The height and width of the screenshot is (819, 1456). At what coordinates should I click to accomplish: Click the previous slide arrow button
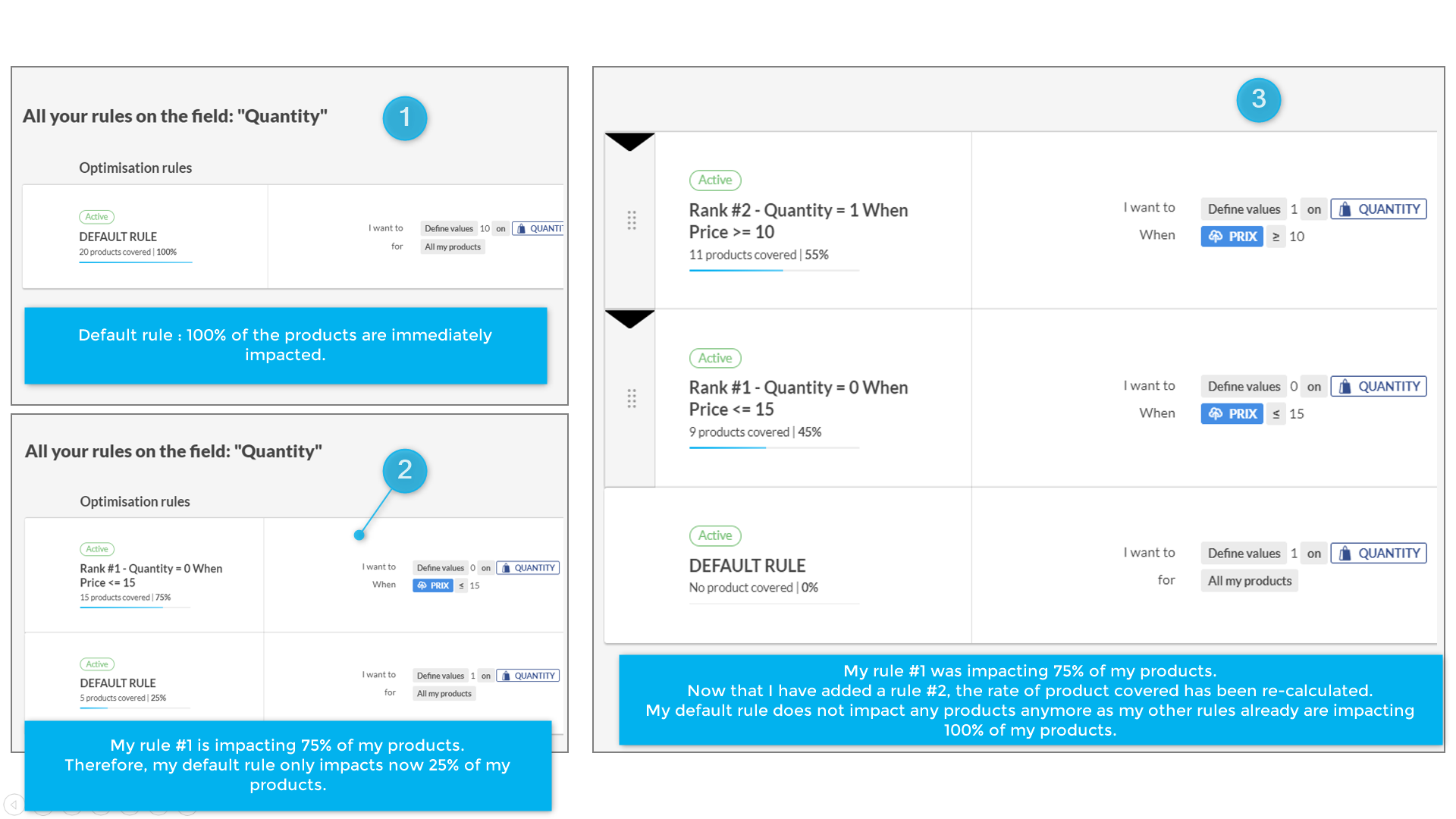coord(14,805)
